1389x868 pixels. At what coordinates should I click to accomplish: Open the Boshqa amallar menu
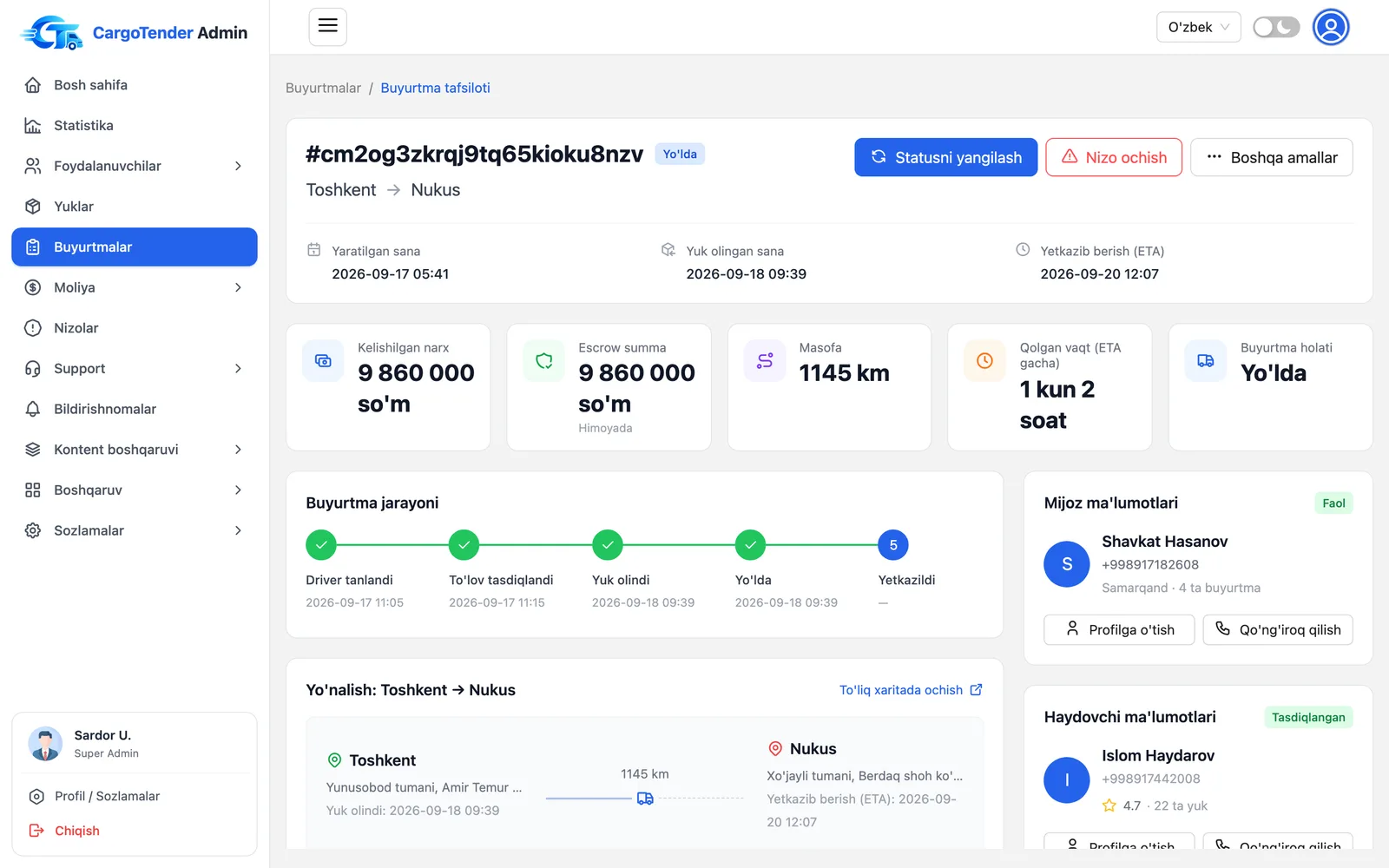point(1272,157)
